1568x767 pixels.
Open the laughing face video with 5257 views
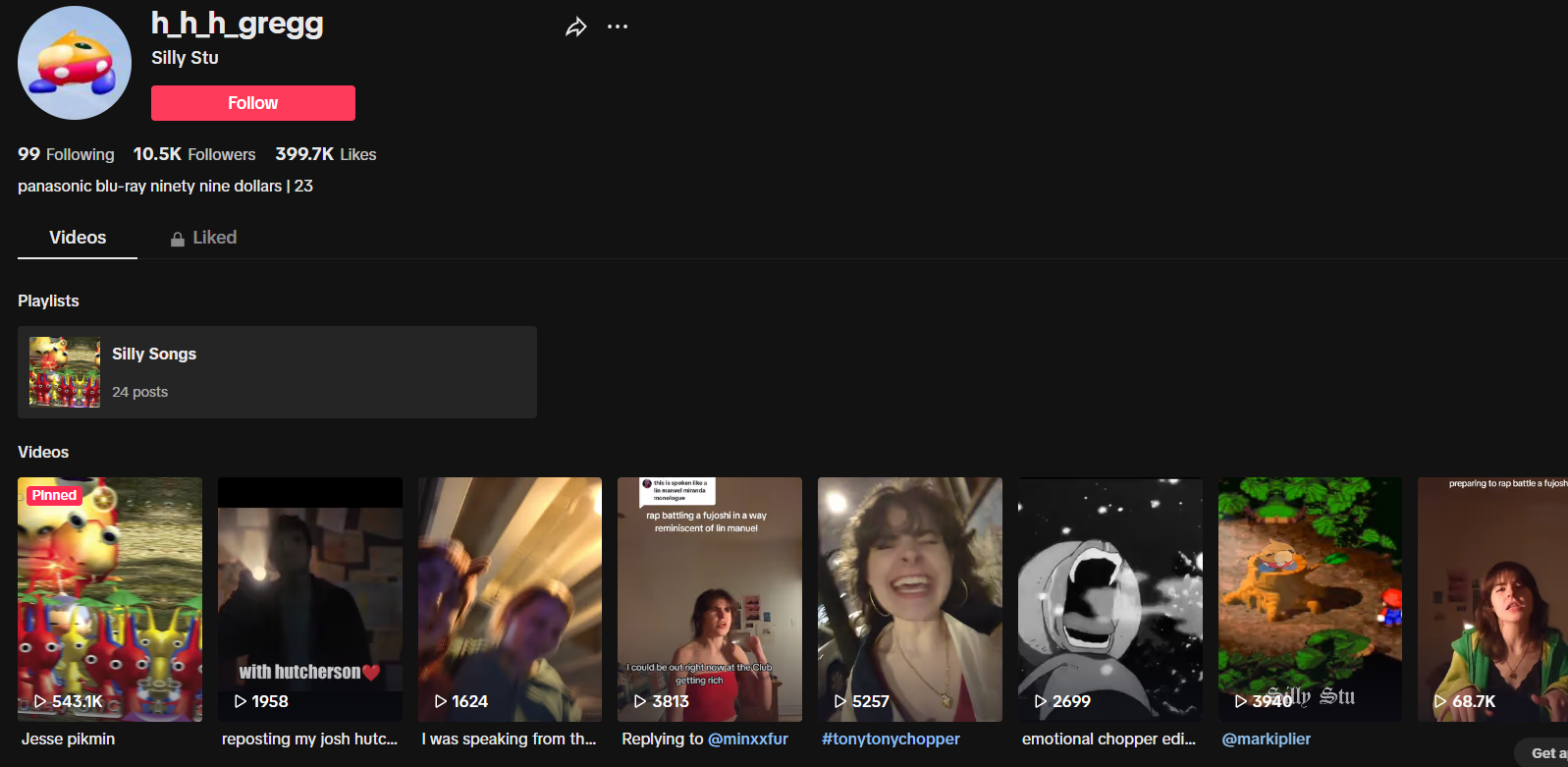[910, 599]
